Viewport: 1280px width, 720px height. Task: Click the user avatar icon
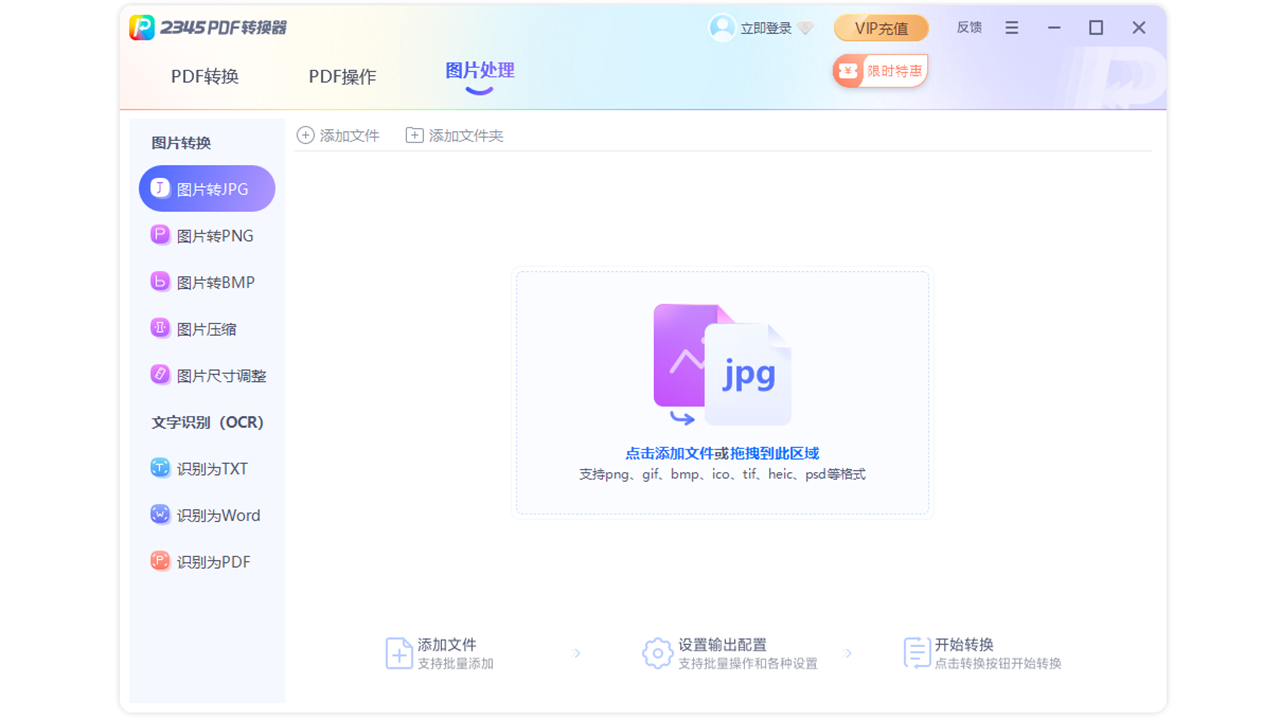coord(722,27)
